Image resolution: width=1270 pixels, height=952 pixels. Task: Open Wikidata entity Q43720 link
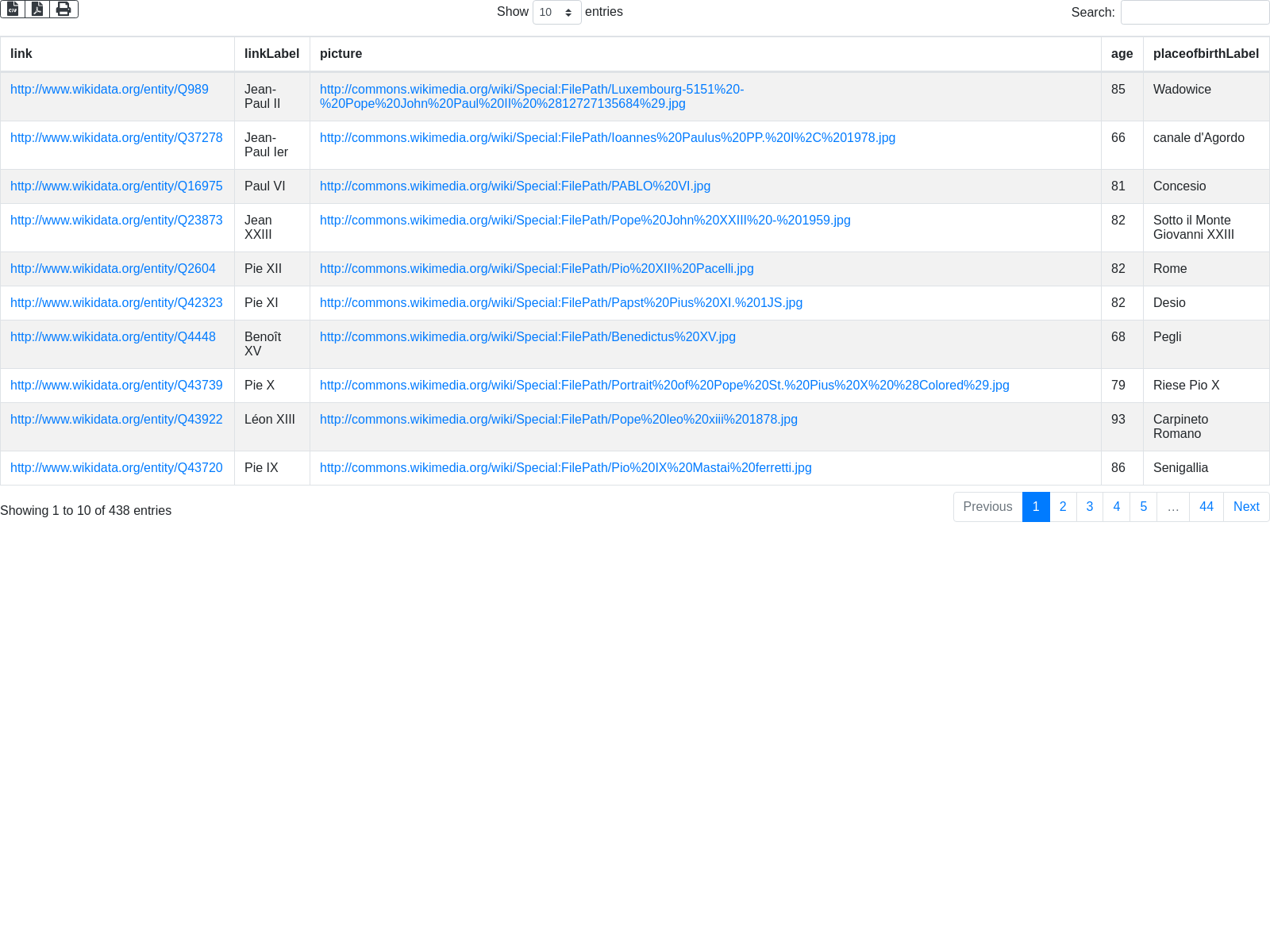(x=116, y=468)
